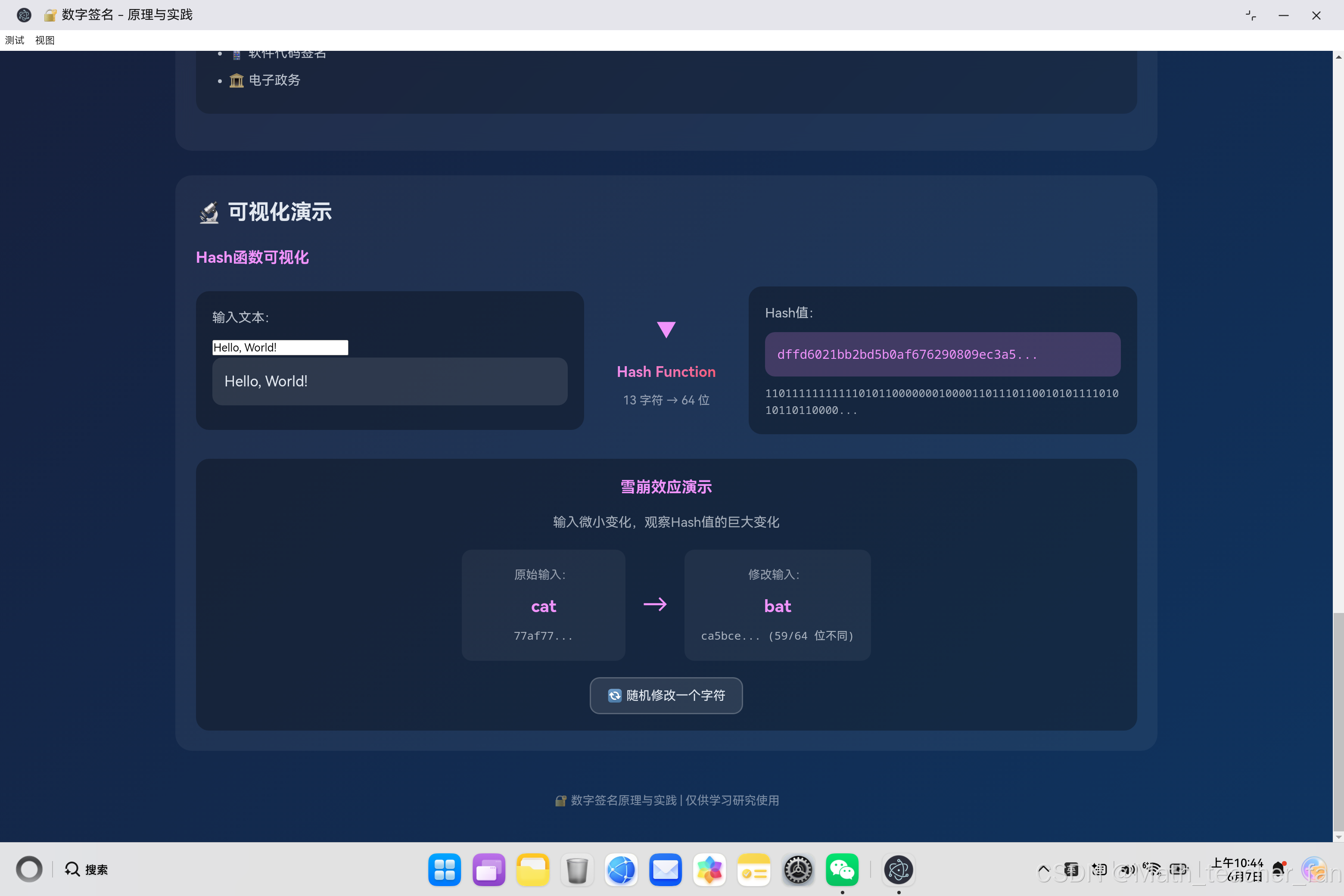This screenshot has width=1344, height=896.
Task: Click the 搜索 search button on the taskbar
Action: point(86,869)
